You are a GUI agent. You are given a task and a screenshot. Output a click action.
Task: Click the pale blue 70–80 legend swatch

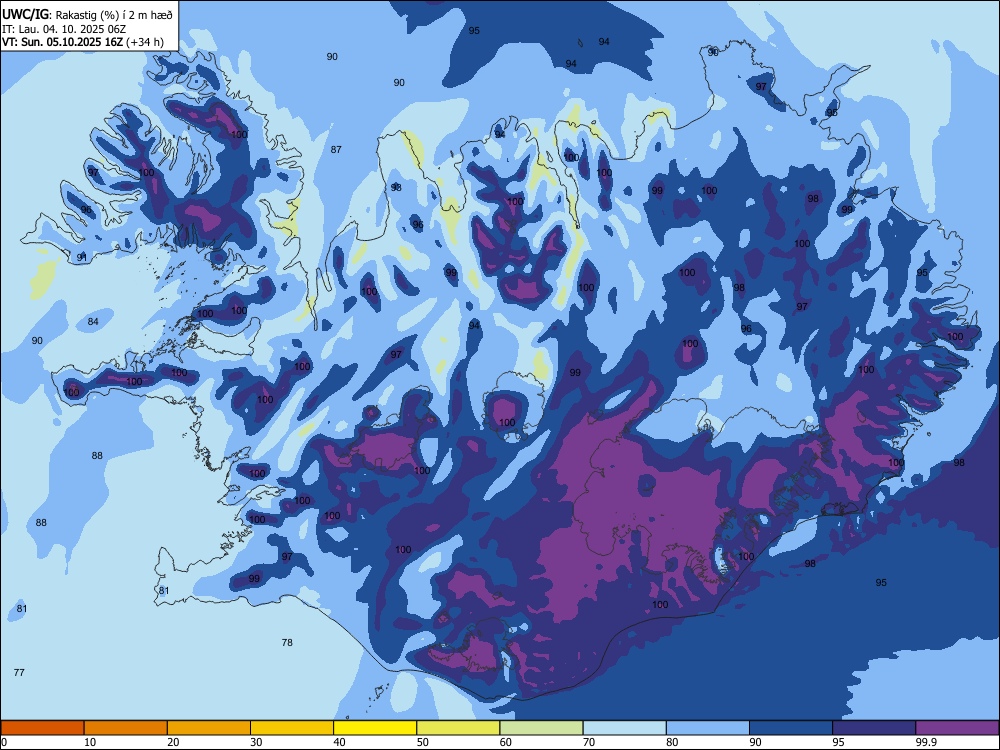[624, 728]
